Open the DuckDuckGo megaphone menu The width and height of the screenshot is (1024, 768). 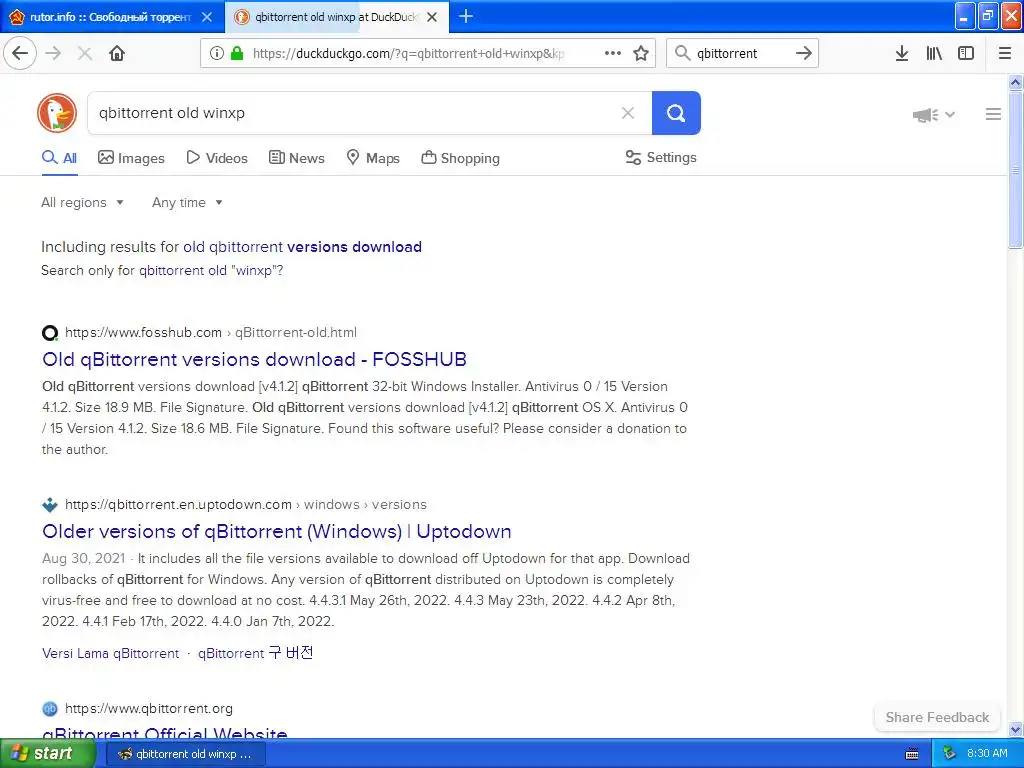coord(934,115)
